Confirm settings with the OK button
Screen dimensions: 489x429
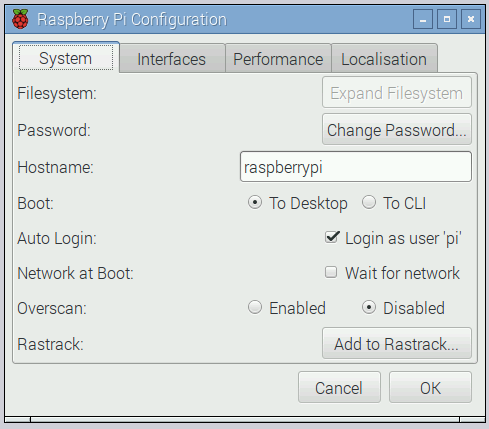430,387
